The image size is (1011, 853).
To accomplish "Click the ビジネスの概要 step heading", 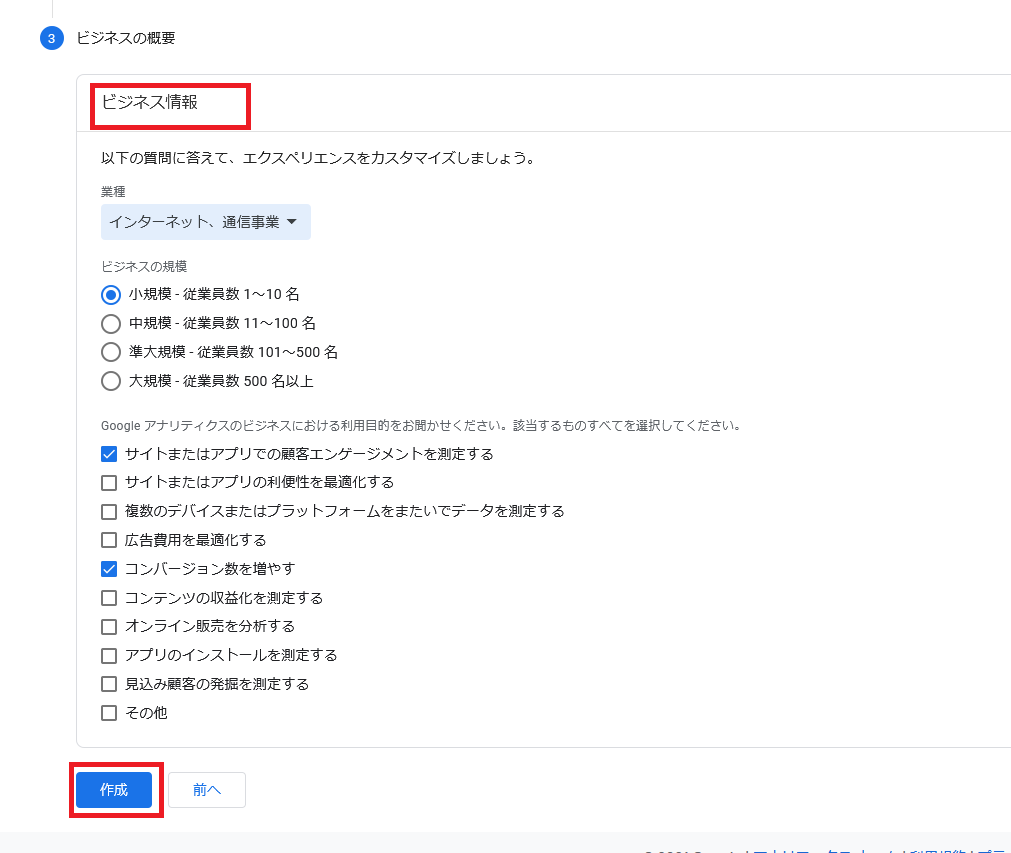I will [x=126, y=39].
